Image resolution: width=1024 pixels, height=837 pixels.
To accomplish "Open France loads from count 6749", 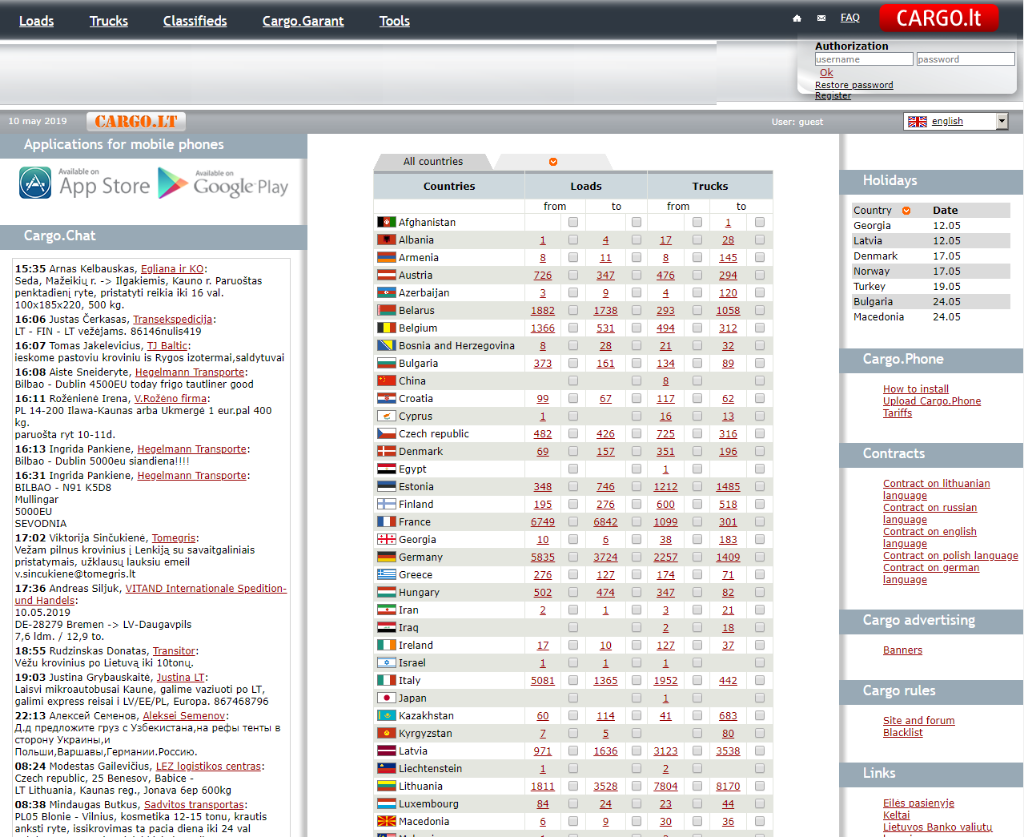I will [543, 522].
